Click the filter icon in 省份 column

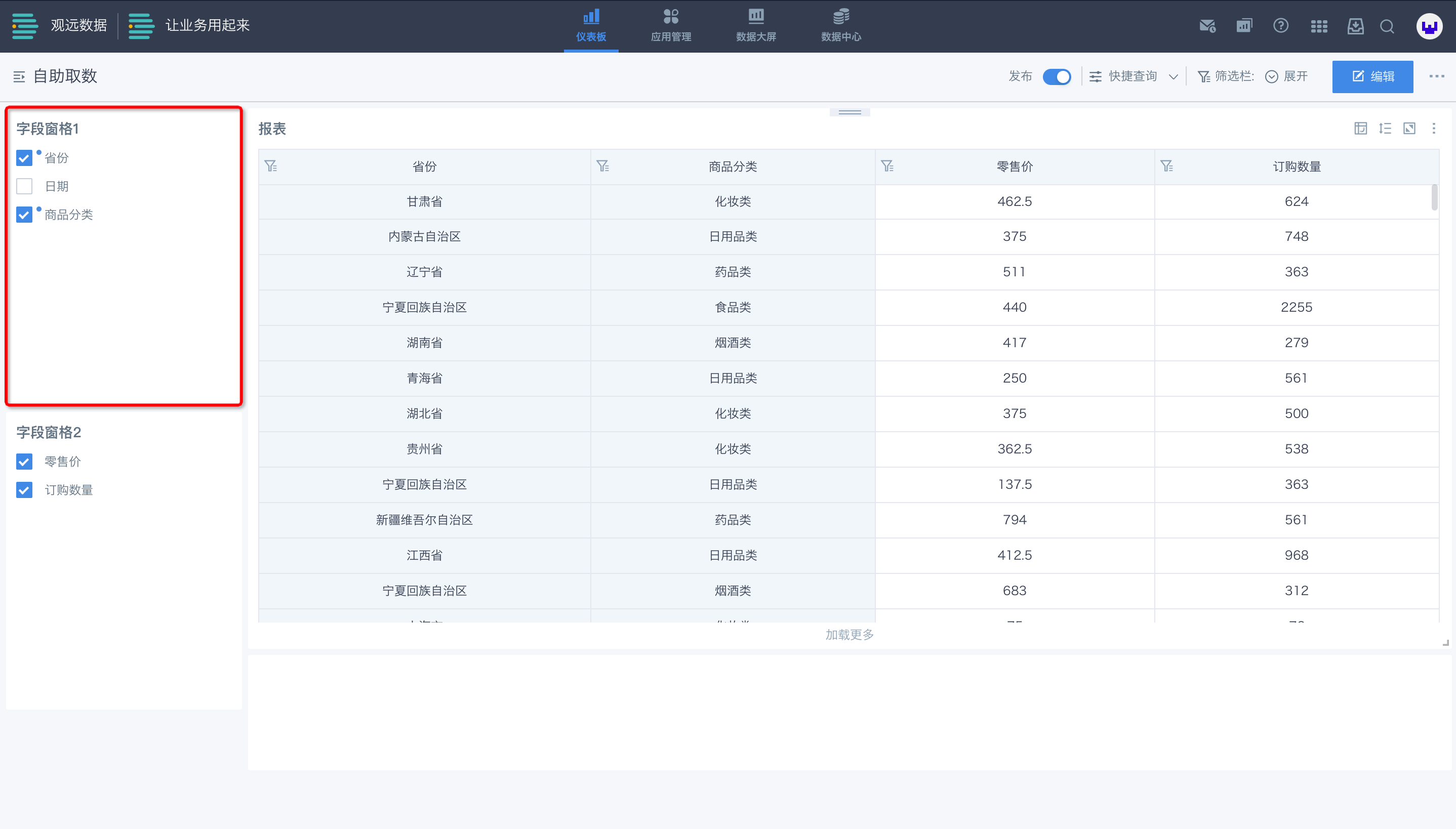[271, 166]
